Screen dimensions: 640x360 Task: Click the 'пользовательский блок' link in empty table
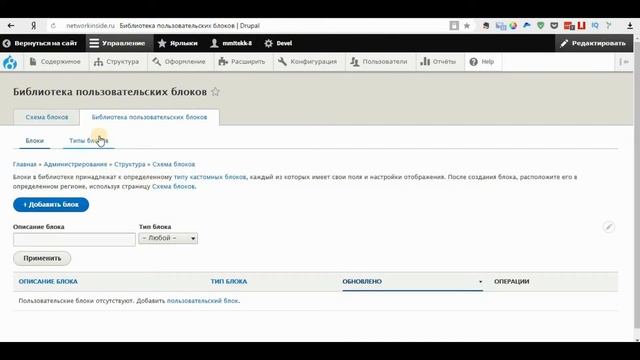[x=203, y=301]
